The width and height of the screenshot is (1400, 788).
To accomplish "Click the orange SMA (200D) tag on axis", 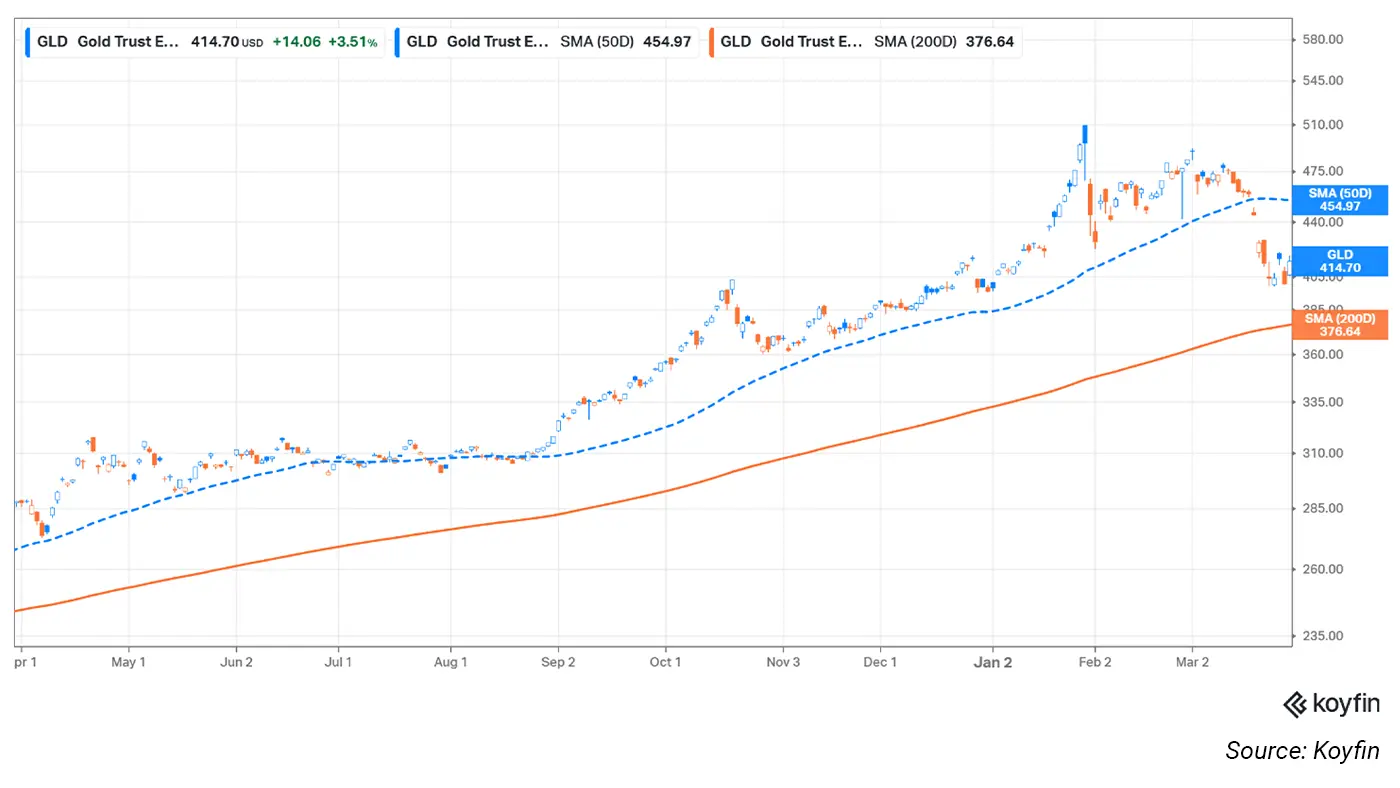I will click(x=1339, y=324).
